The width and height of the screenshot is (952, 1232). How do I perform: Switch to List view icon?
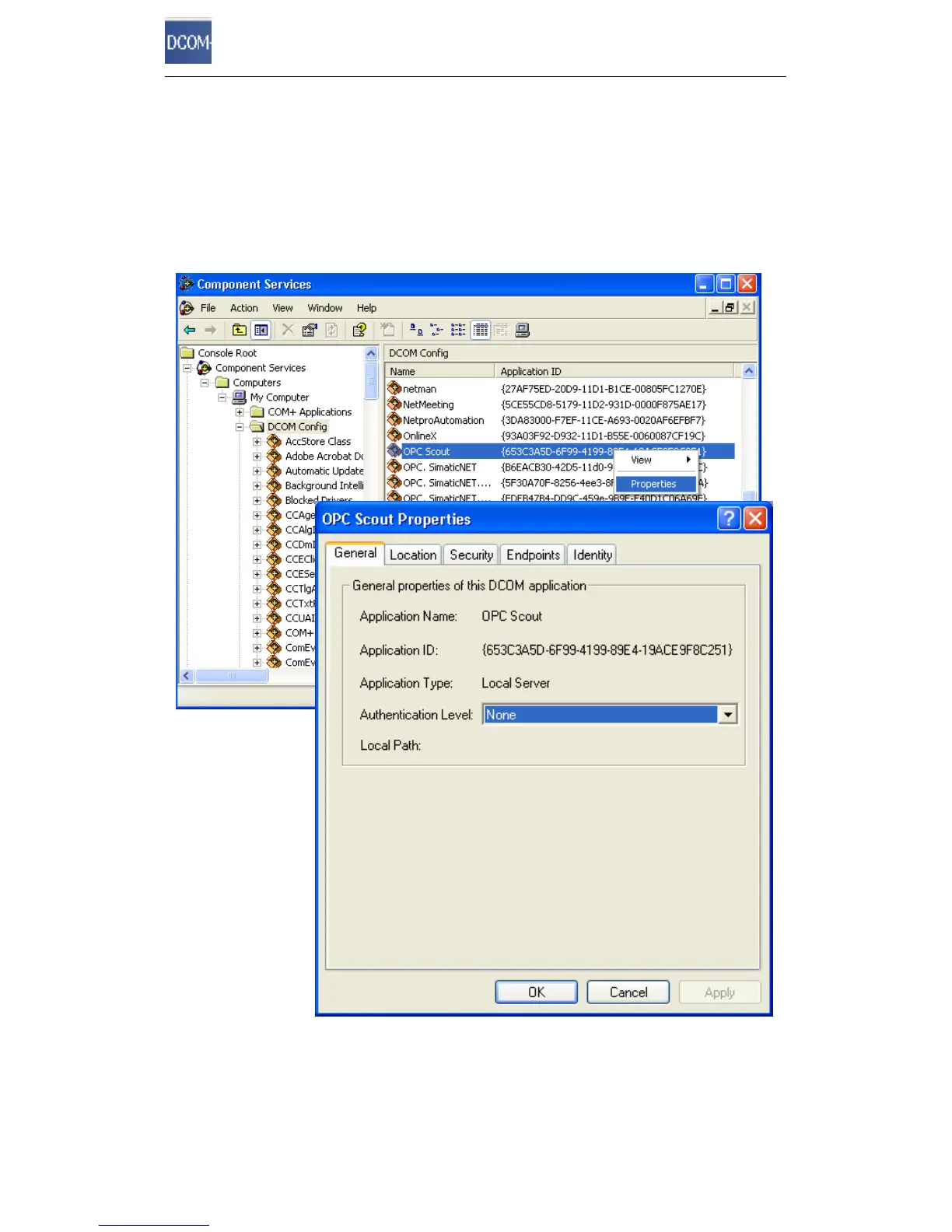(x=459, y=330)
